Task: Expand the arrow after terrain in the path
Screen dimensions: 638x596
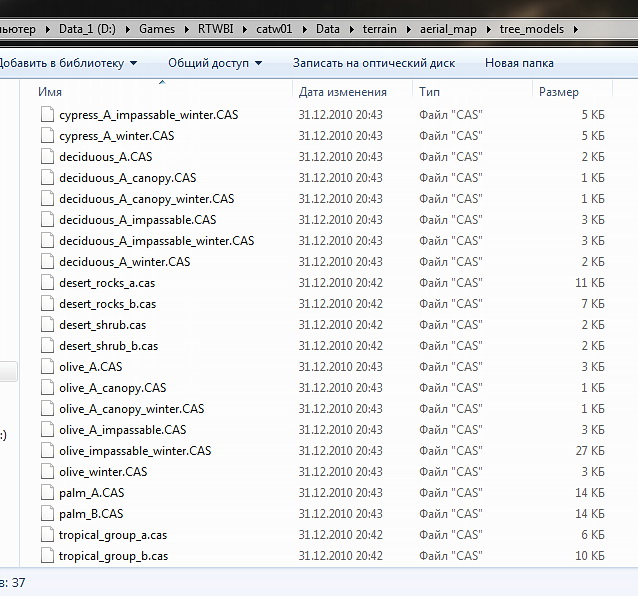Action: coord(409,29)
